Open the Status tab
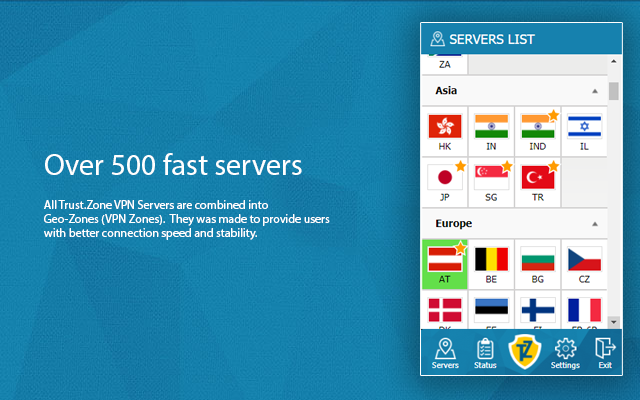Image resolution: width=640 pixels, height=400 pixels. pyautogui.click(x=485, y=353)
